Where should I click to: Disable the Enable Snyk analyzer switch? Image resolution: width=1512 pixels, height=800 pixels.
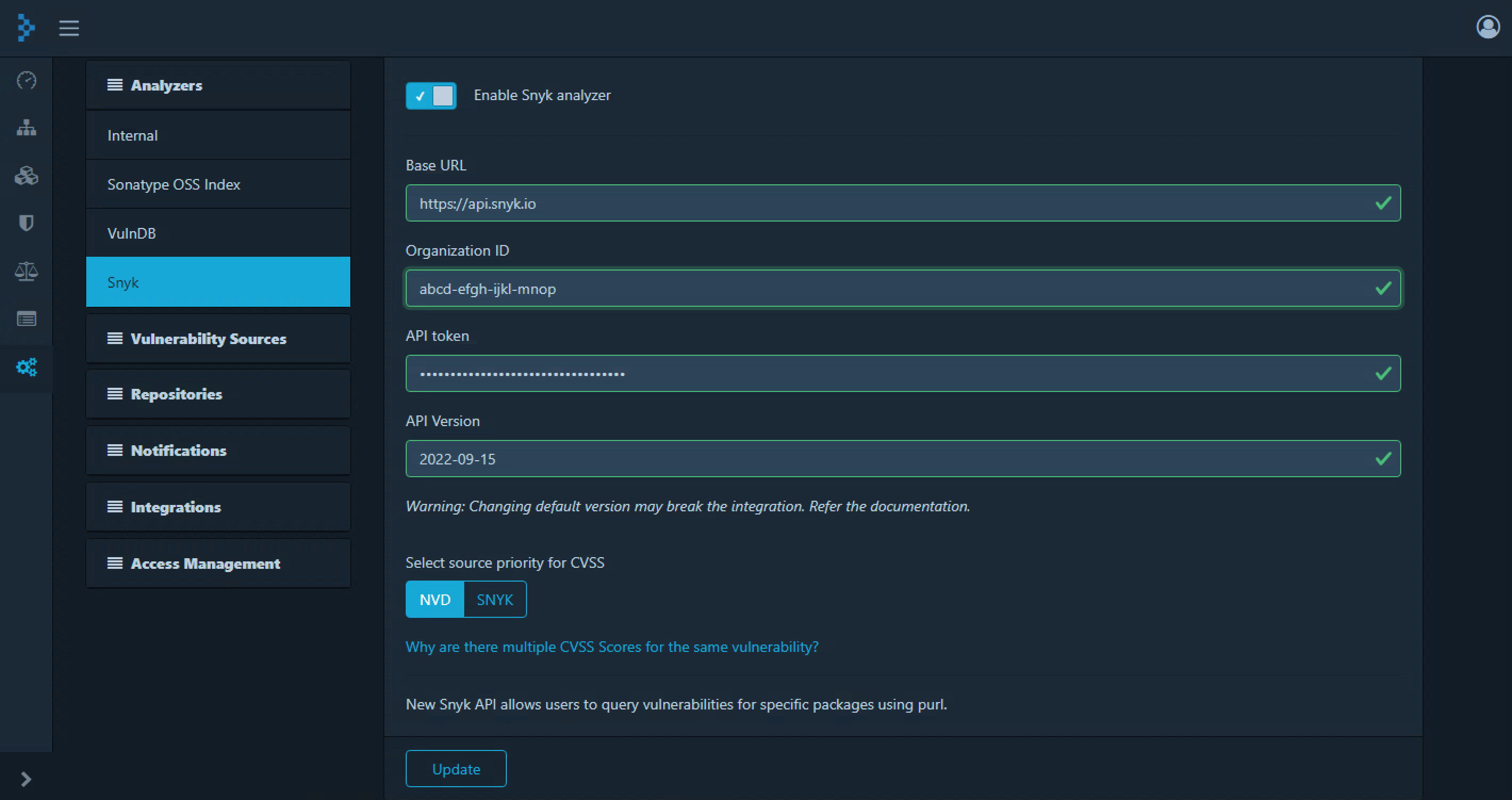point(431,96)
